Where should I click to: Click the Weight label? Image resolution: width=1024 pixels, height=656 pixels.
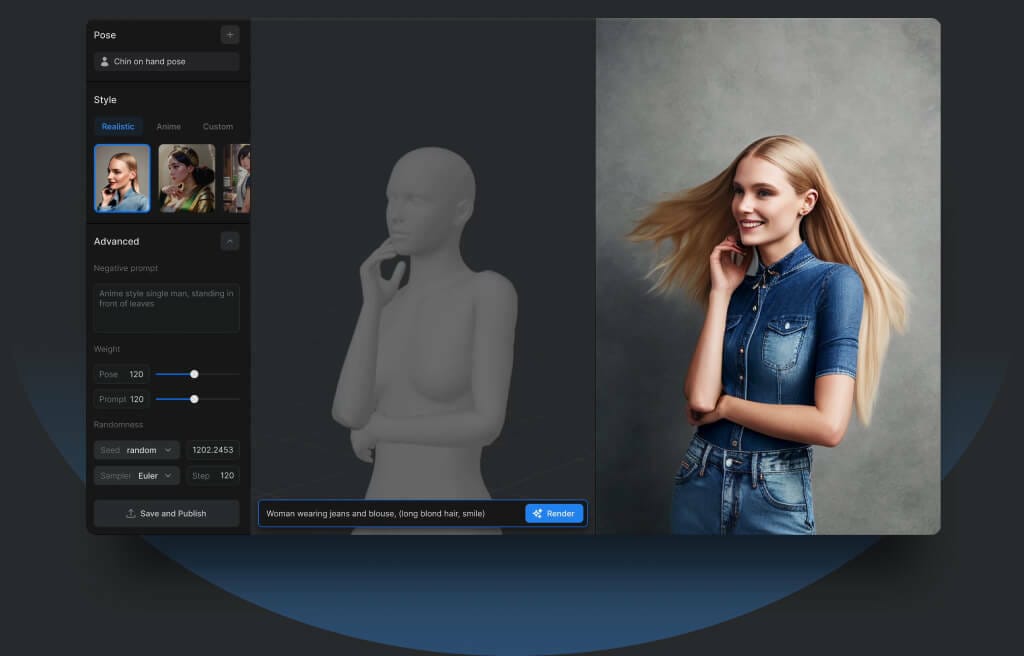pyautogui.click(x=106, y=349)
